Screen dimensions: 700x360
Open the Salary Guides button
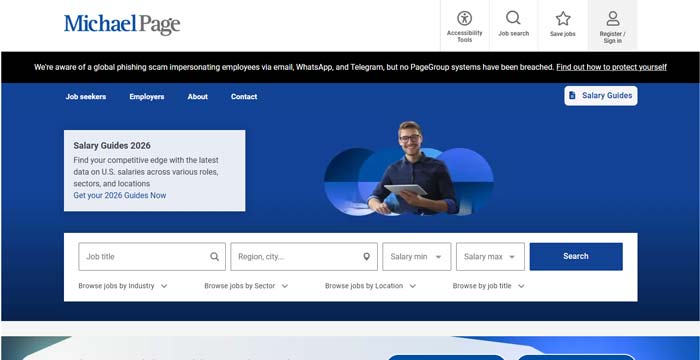[x=600, y=96]
